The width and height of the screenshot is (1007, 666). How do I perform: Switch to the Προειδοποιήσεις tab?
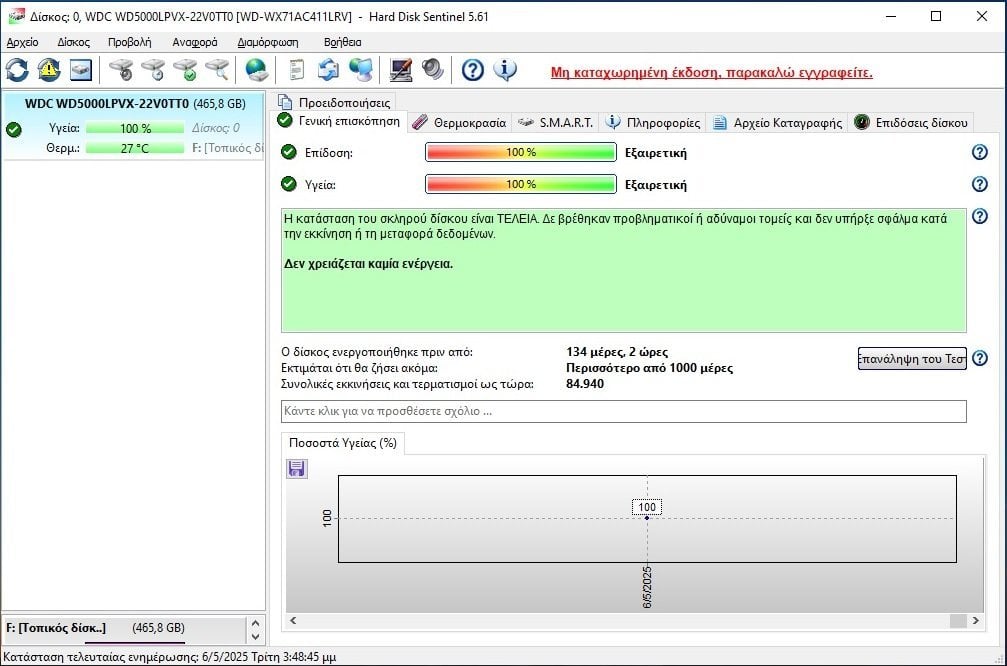point(334,102)
